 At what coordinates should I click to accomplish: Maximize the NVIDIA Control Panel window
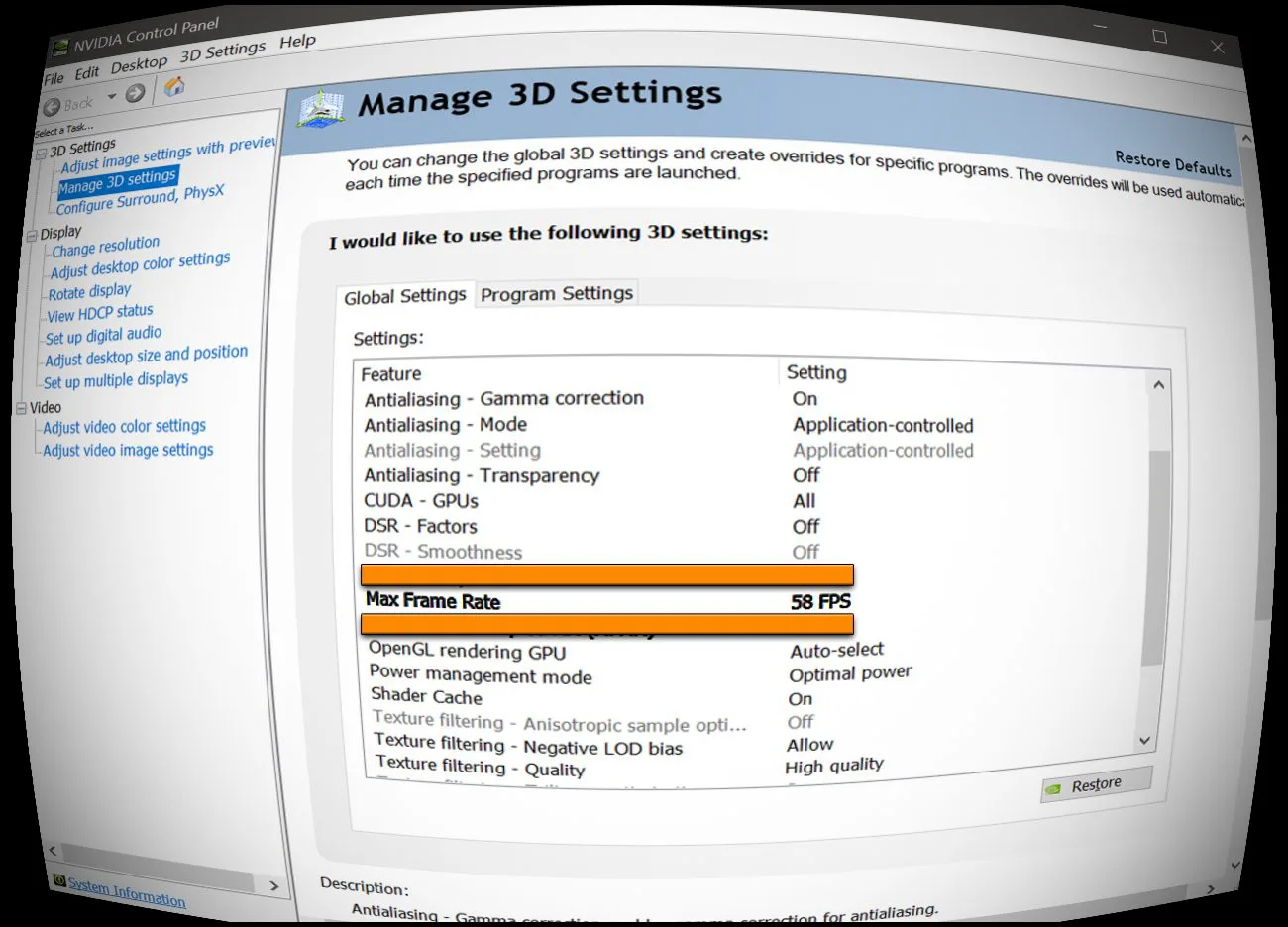(x=1160, y=38)
